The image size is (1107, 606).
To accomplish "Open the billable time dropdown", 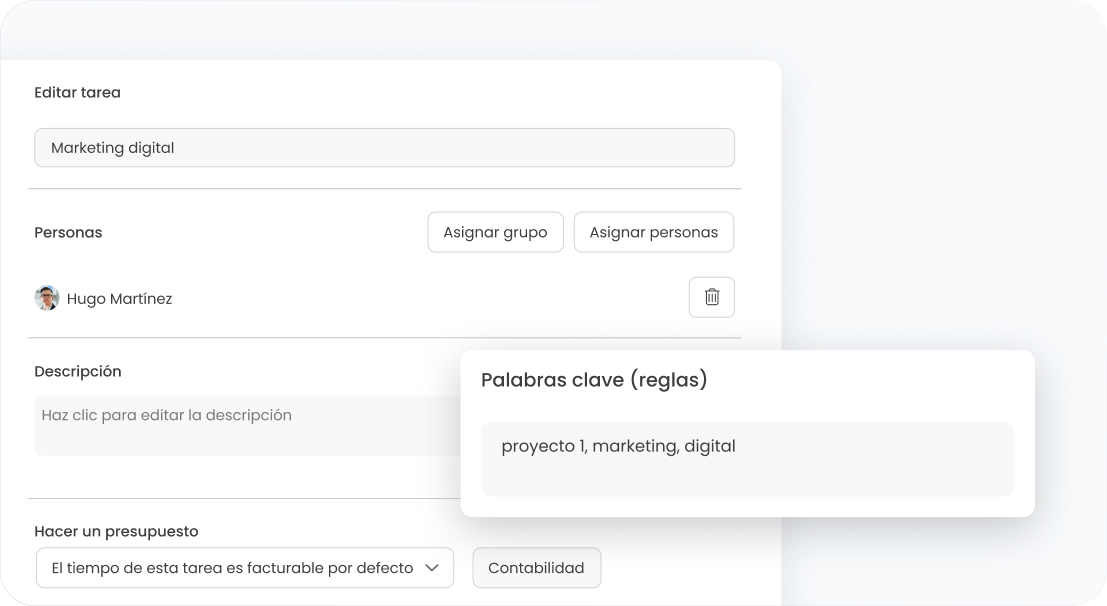I will click(x=245, y=568).
